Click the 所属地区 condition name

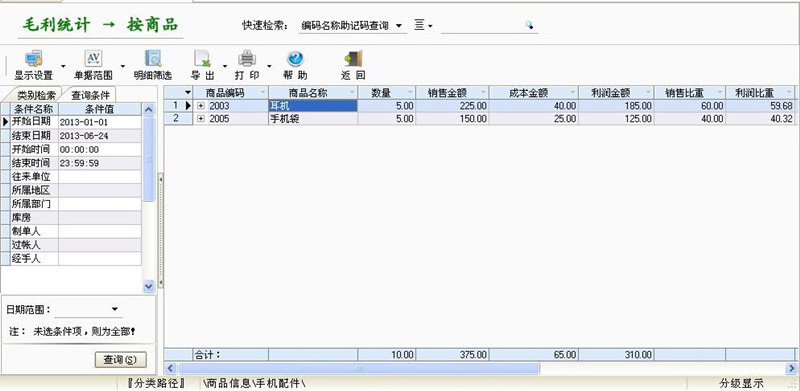click(x=31, y=190)
